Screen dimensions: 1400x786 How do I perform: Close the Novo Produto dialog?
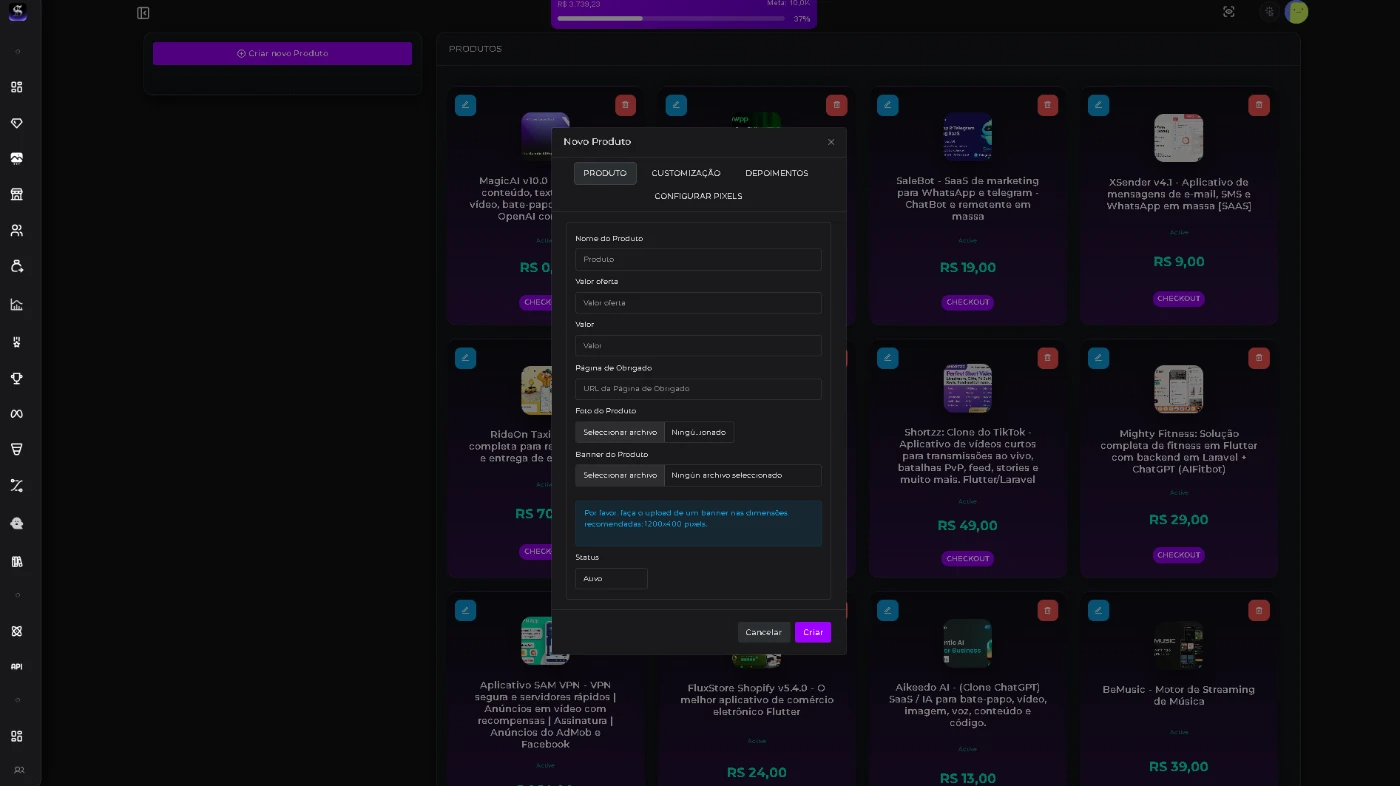tap(830, 142)
